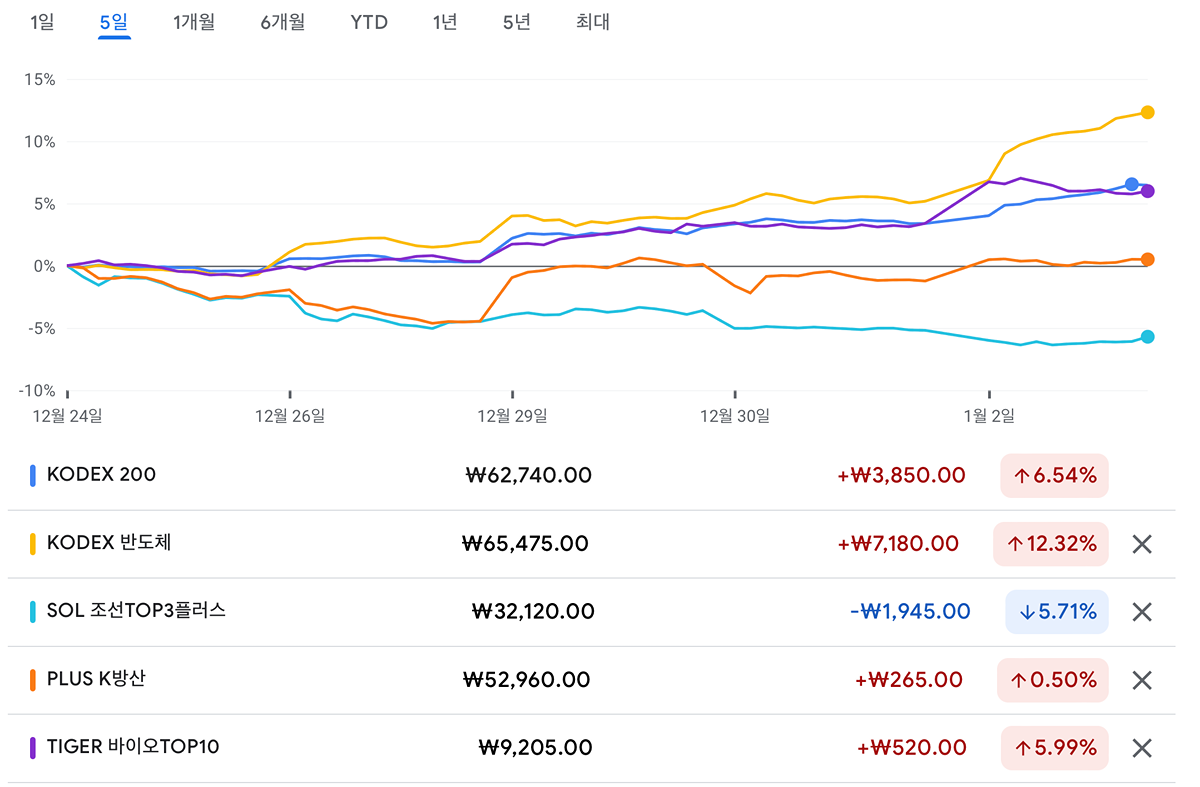Remove SOL 조선TOP3플러스 with its X icon
This screenshot has height=787, width=1200.
click(x=1142, y=612)
